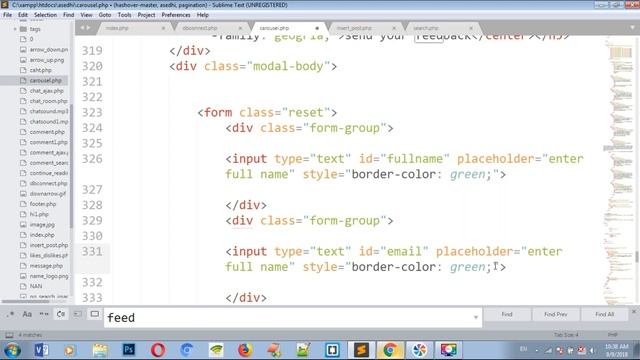Toggle case sensitive Aa option
The height and width of the screenshot is (360, 640).
(27, 314)
